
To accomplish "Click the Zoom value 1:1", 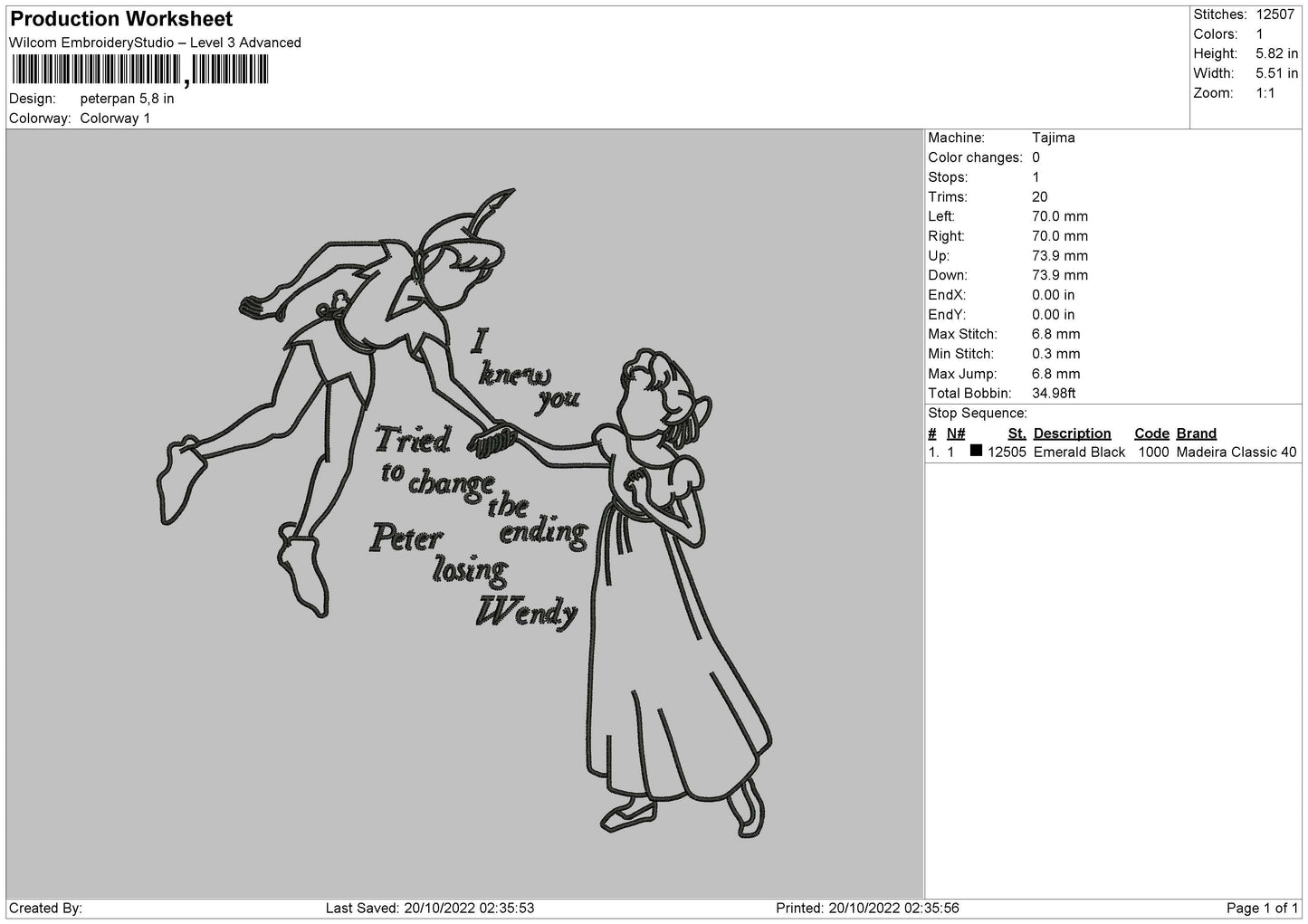I will (x=1265, y=93).
